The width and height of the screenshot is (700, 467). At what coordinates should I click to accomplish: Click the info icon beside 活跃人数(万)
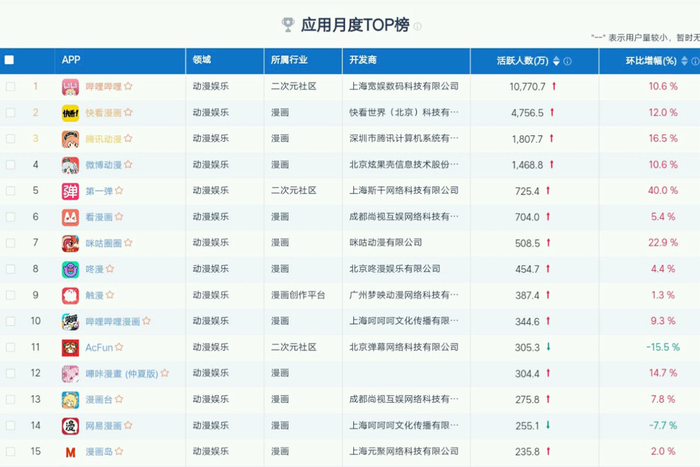567,61
